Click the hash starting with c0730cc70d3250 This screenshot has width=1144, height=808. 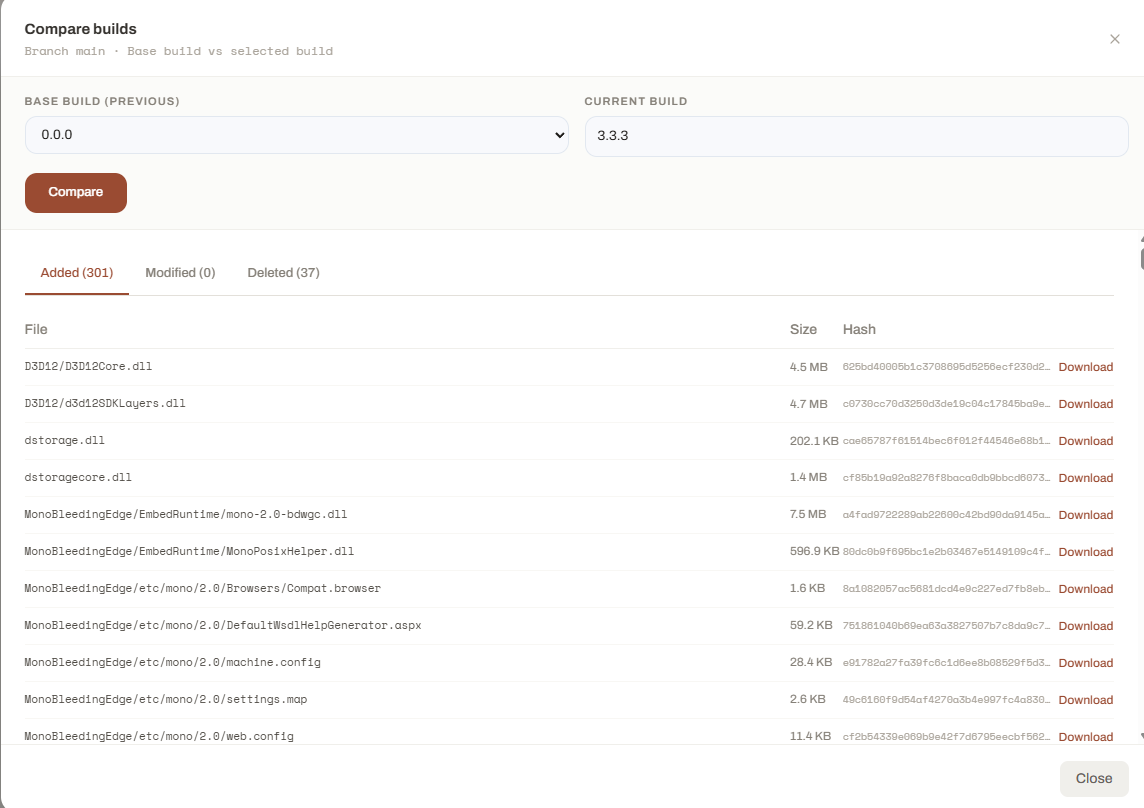pyautogui.click(x=946, y=404)
